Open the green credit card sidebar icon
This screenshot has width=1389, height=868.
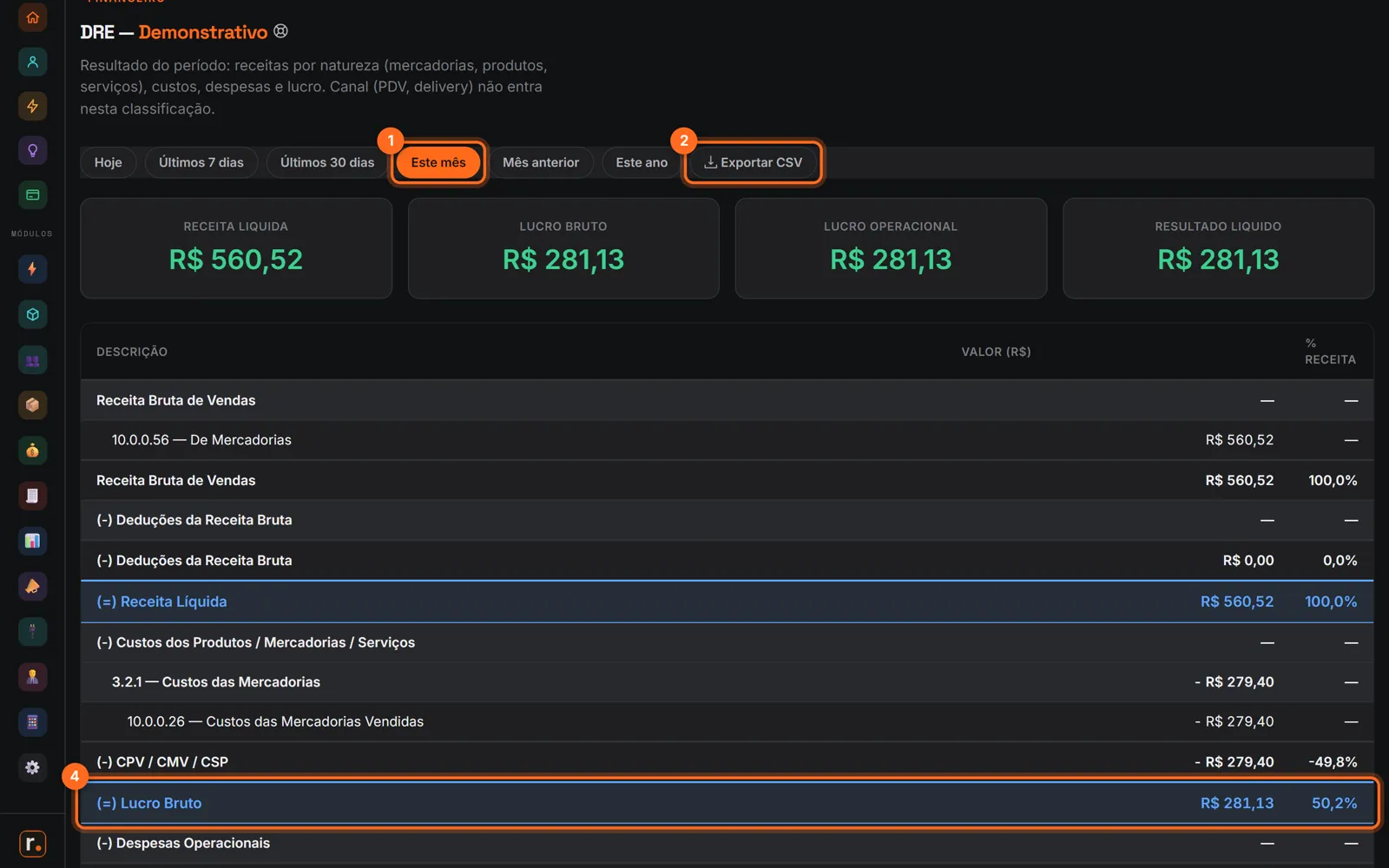click(x=32, y=194)
